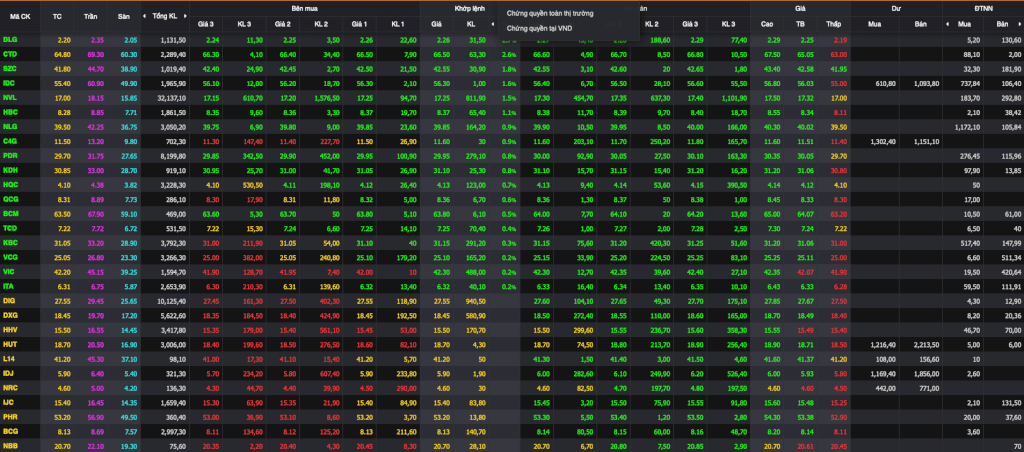The height and width of the screenshot is (452, 1024).
Task: Click the Bên mua KL 1 header
Action: (398, 24)
